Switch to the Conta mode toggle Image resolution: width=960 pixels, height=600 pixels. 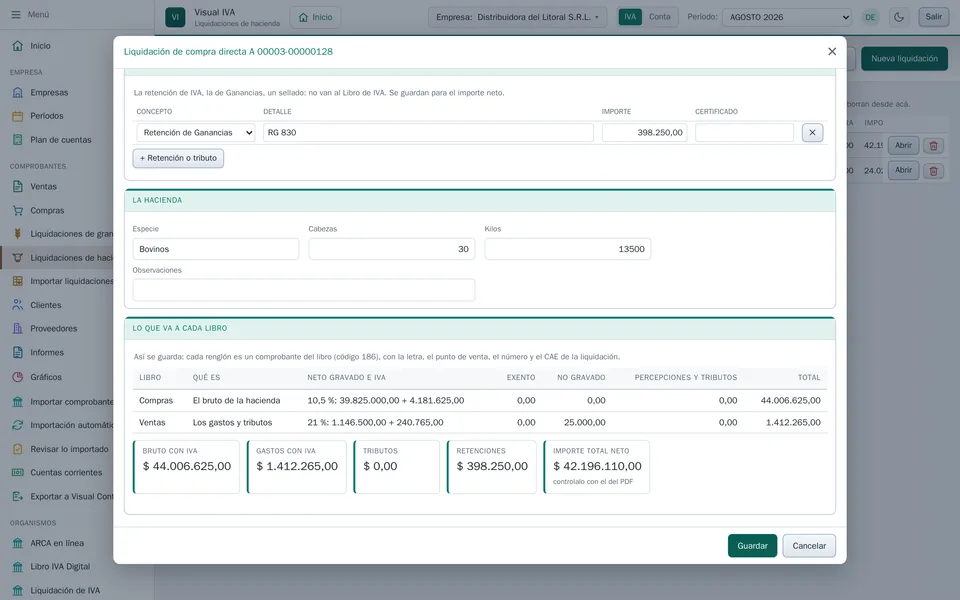[659, 17]
